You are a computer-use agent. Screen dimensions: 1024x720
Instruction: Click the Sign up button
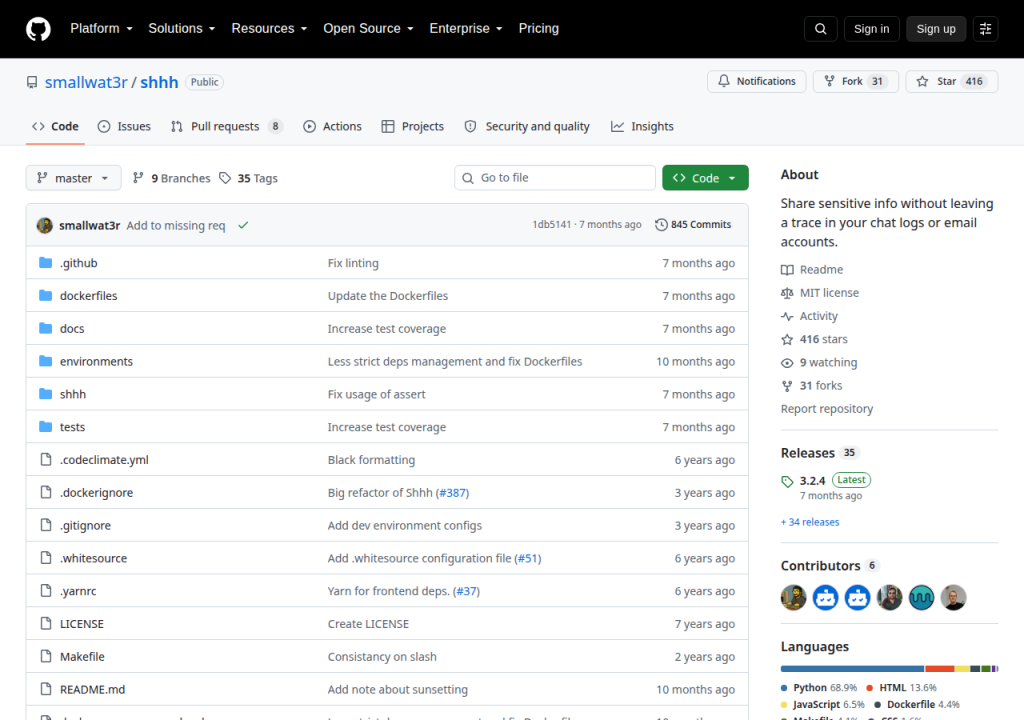(x=936, y=29)
